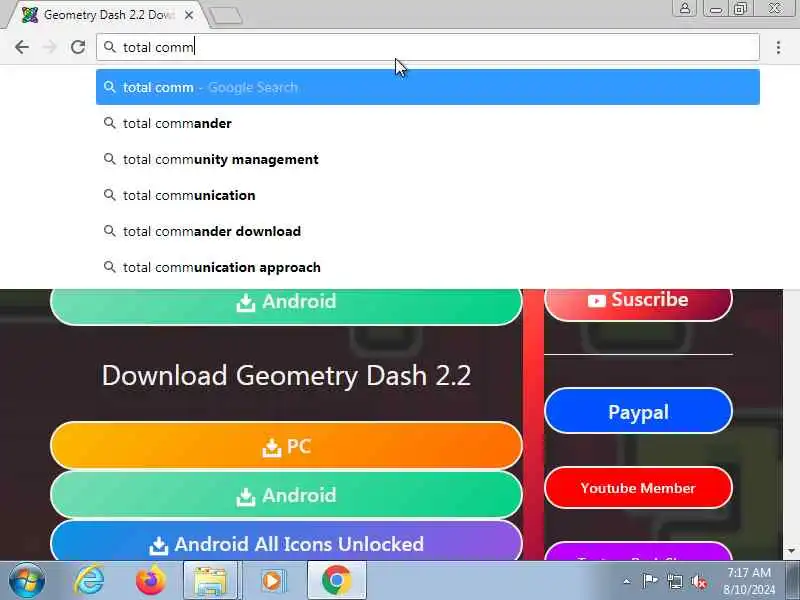Screen dimensions: 800x600
Task: Close the Geometry Dash 2.2 tab
Action: point(189,15)
